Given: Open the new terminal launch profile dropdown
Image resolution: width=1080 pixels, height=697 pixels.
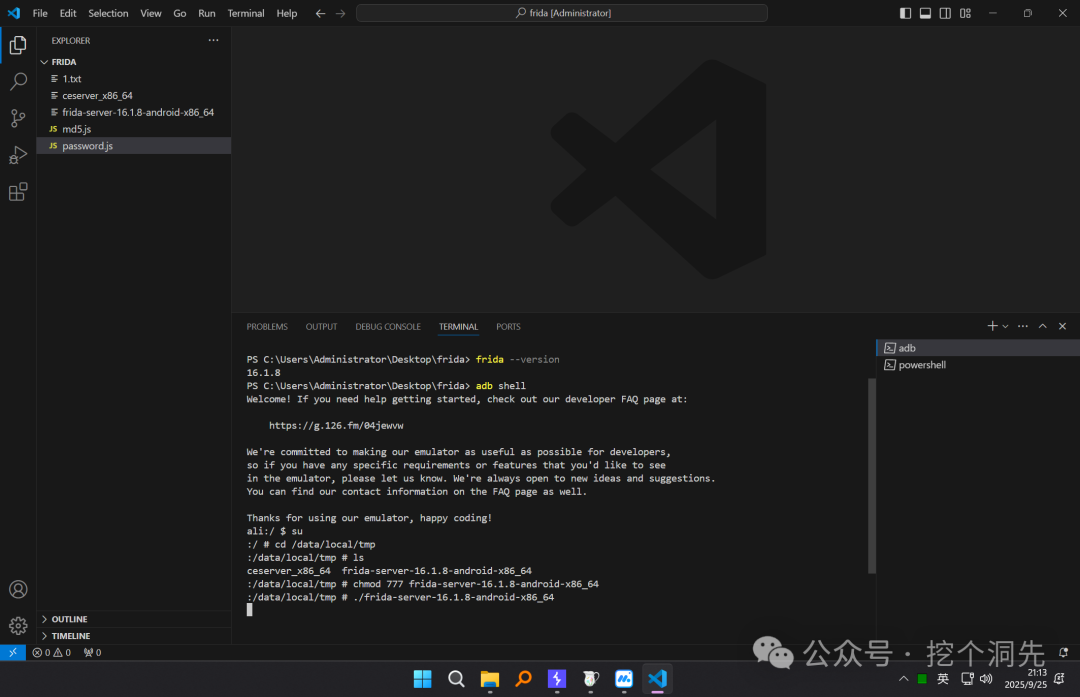Looking at the screenshot, I should tap(1006, 326).
